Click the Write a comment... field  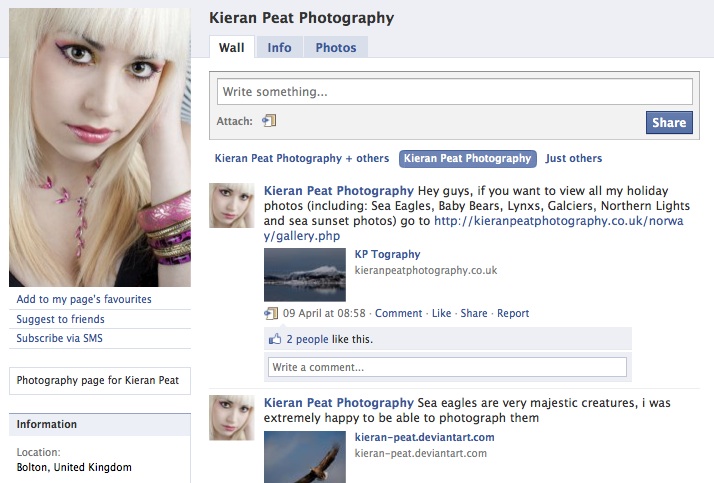(447, 367)
